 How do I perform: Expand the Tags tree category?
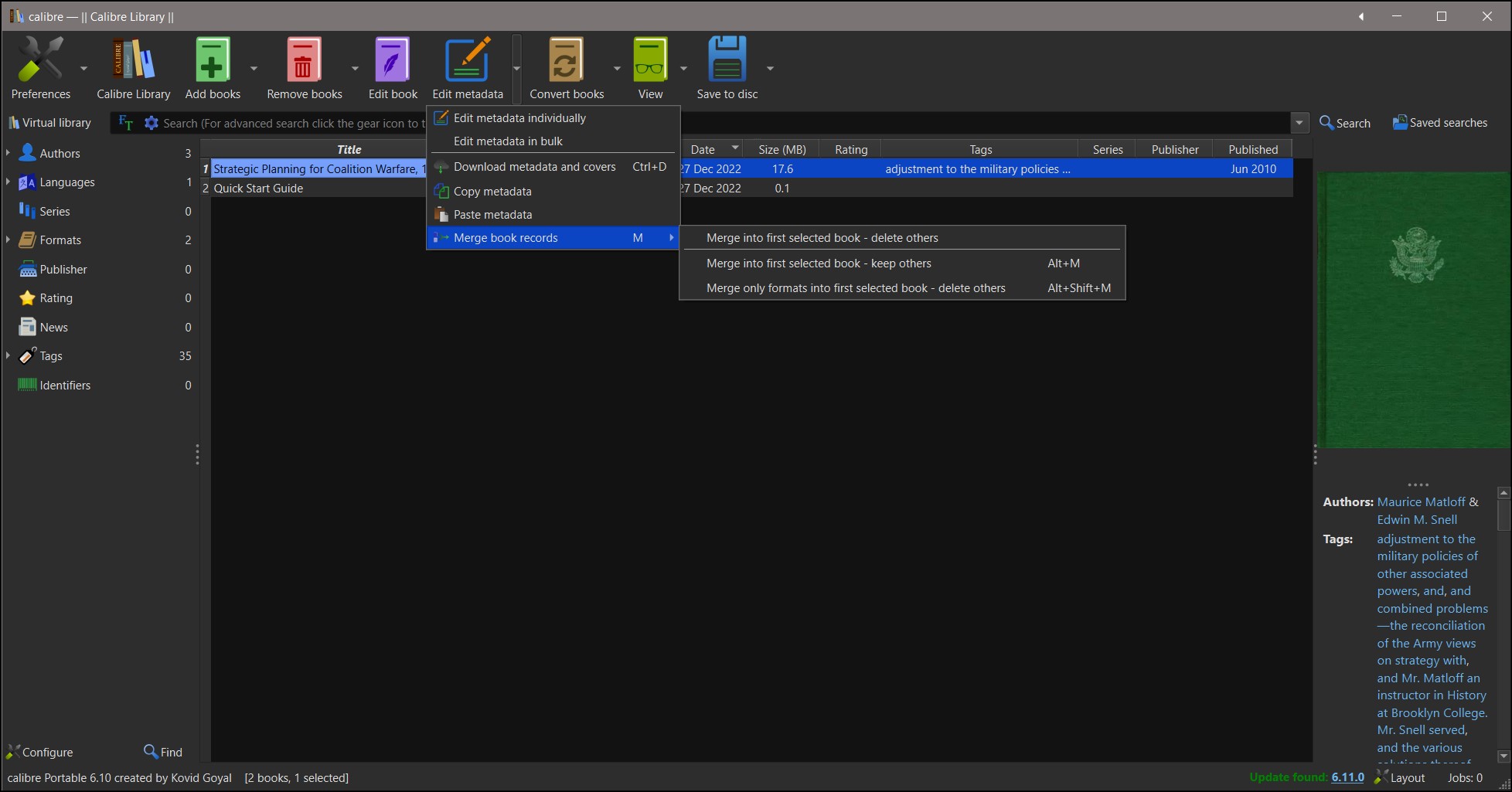pyautogui.click(x=8, y=355)
